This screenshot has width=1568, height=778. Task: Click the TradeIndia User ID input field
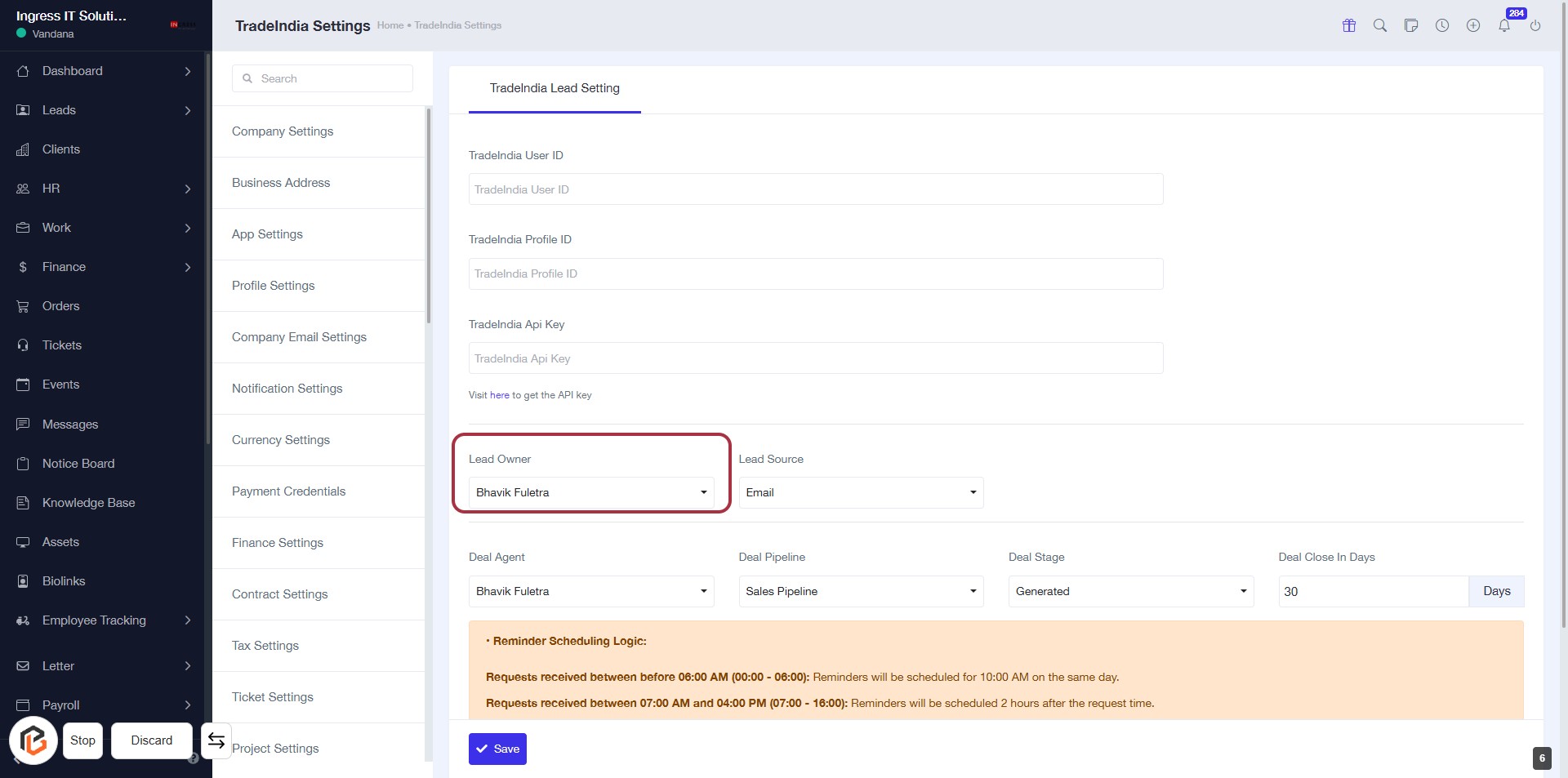(x=815, y=189)
